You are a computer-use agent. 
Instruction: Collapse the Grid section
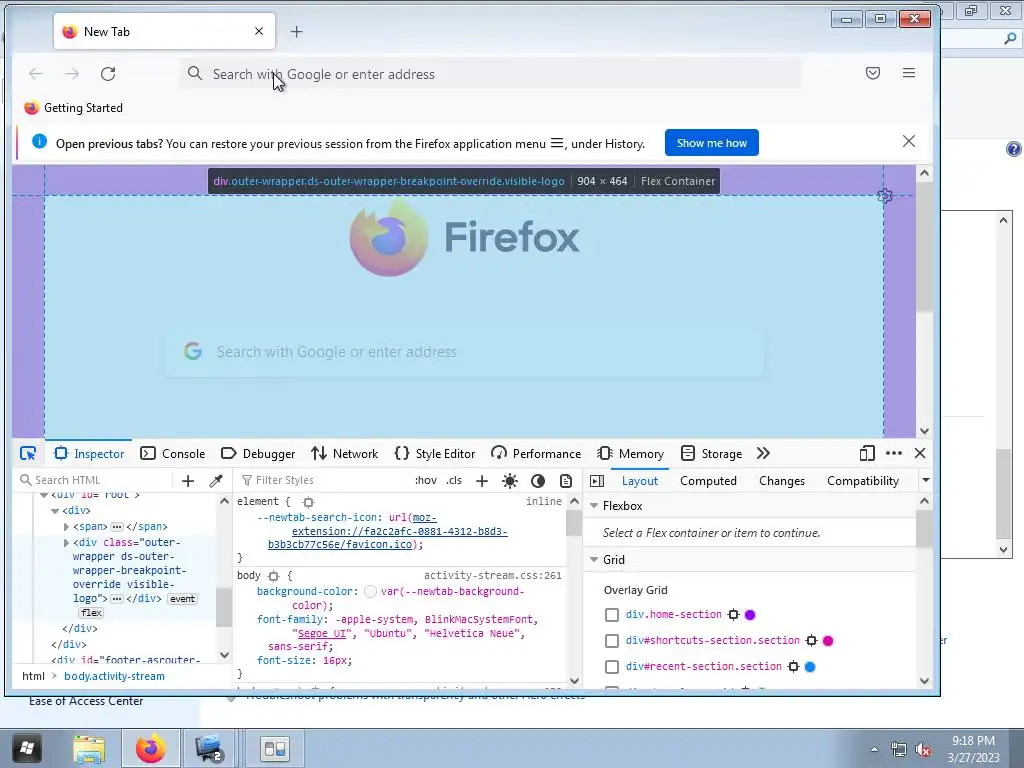(594, 560)
